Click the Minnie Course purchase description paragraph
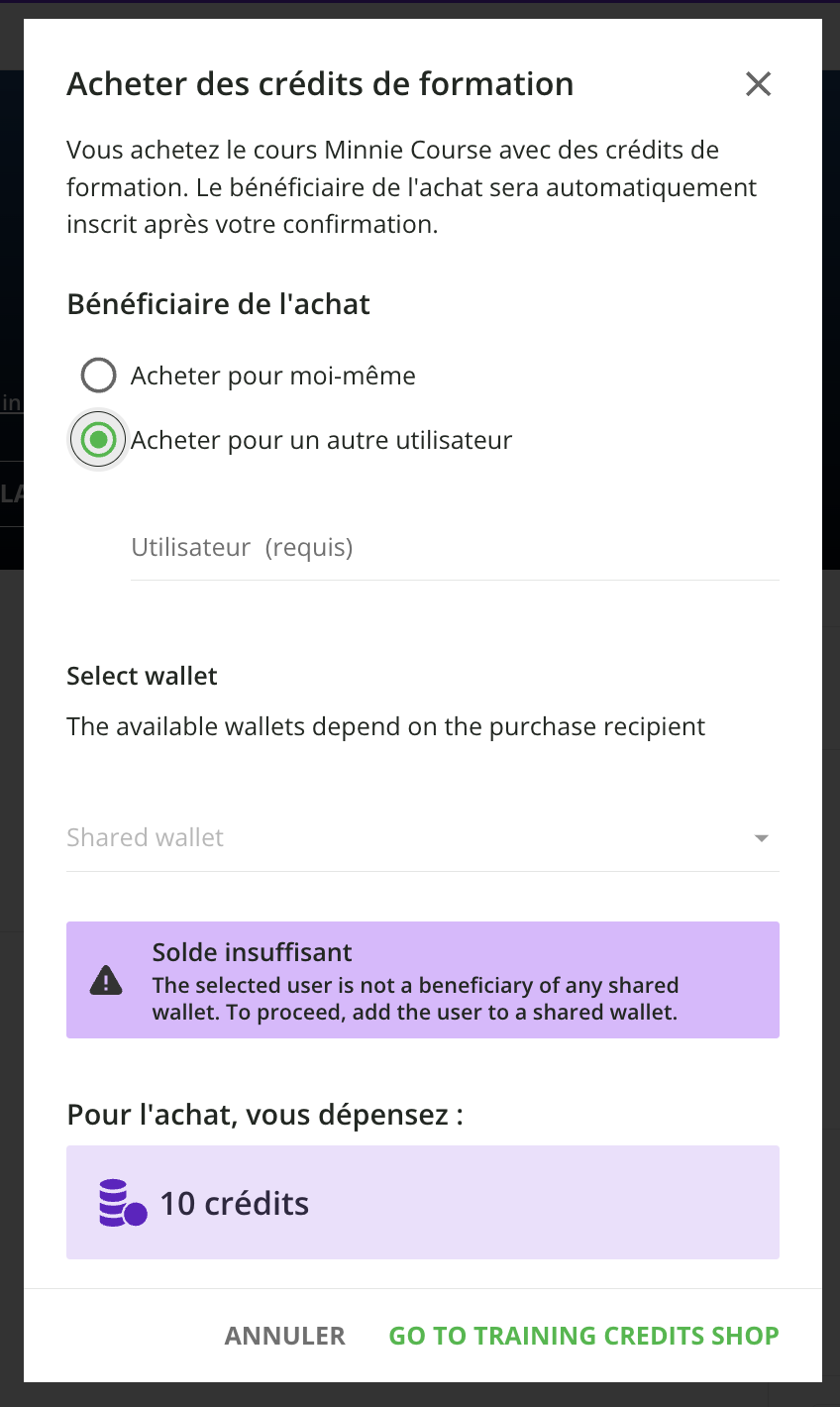 point(411,187)
